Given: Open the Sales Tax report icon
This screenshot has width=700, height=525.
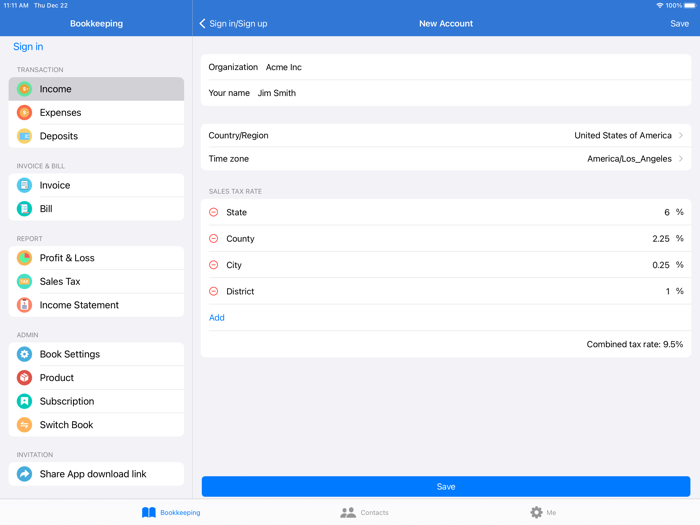Looking at the screenshot, I should click(x=25, y=281).
